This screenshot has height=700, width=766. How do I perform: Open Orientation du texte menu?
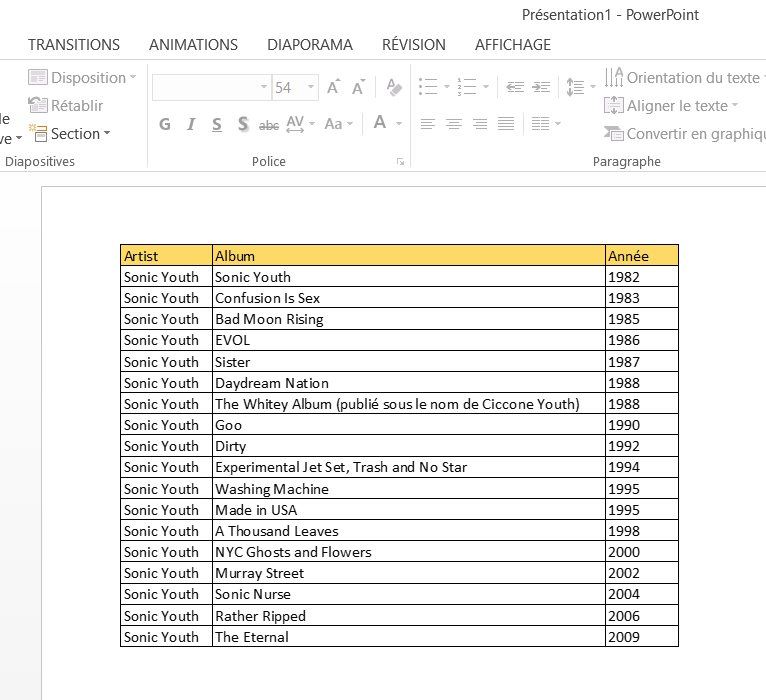[684, 78]
